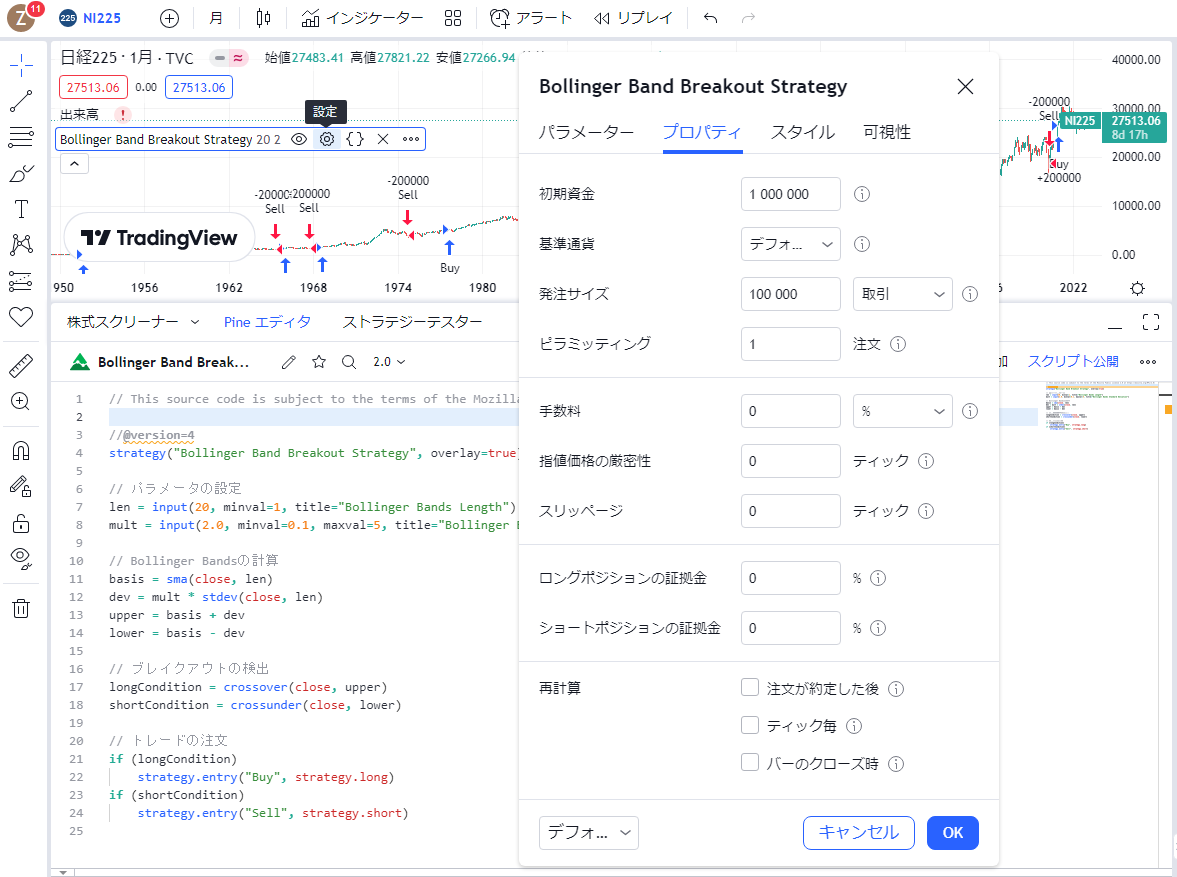Open the Pine version 2.0 dropdown
This screenshot has width=1177, height=877.
click(389, 361)
